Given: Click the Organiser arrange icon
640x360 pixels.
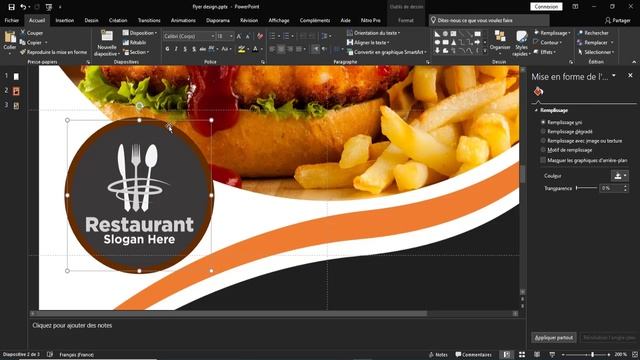Looking at the screenshot, I should pos(500,37).
